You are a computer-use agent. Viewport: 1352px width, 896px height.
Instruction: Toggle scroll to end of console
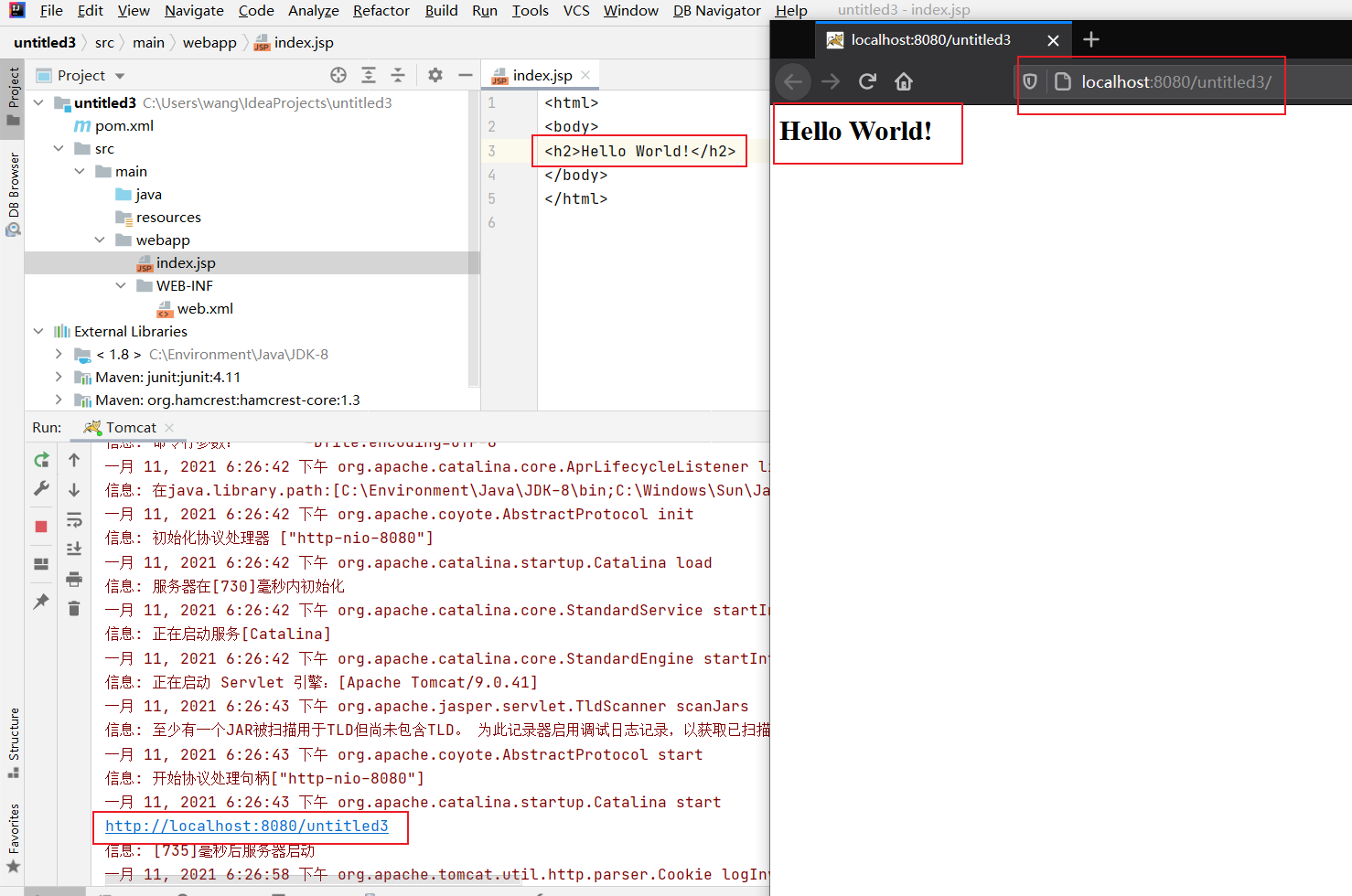click(x=74, y=549)
